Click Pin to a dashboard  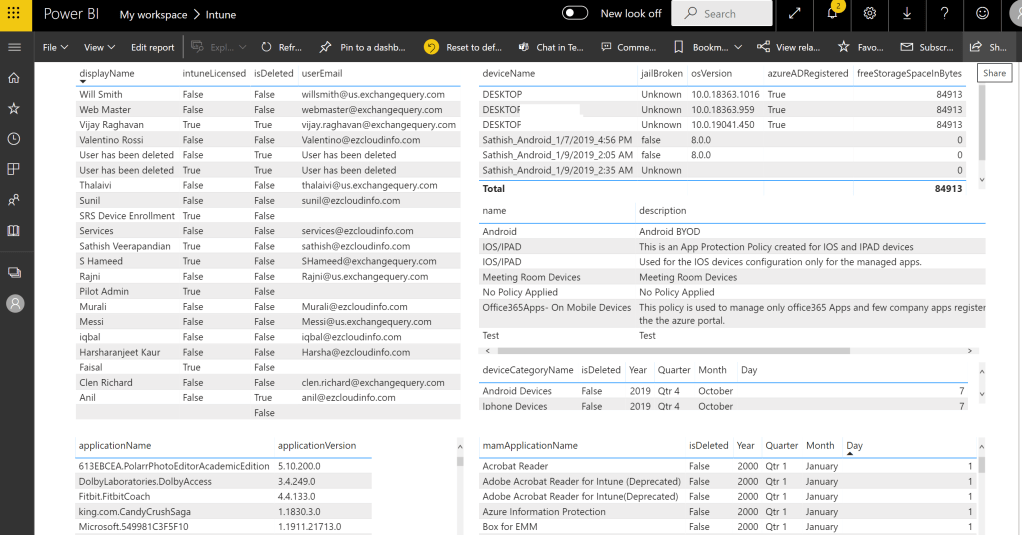tap(363, 47)
